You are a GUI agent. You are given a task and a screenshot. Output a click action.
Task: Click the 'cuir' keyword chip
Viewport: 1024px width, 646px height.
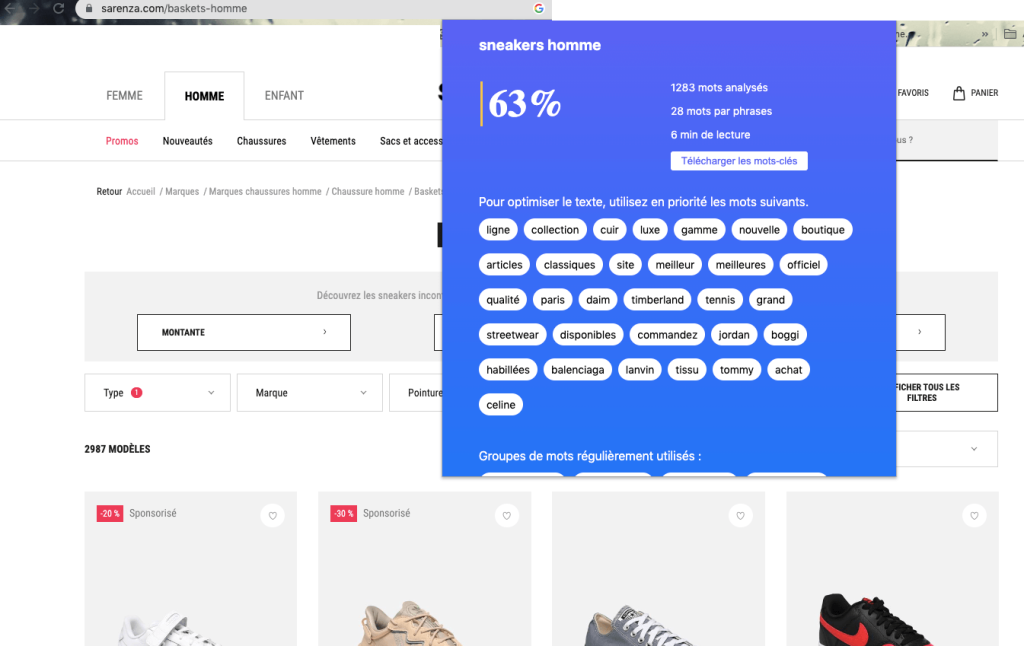click(x=609, y=230)
